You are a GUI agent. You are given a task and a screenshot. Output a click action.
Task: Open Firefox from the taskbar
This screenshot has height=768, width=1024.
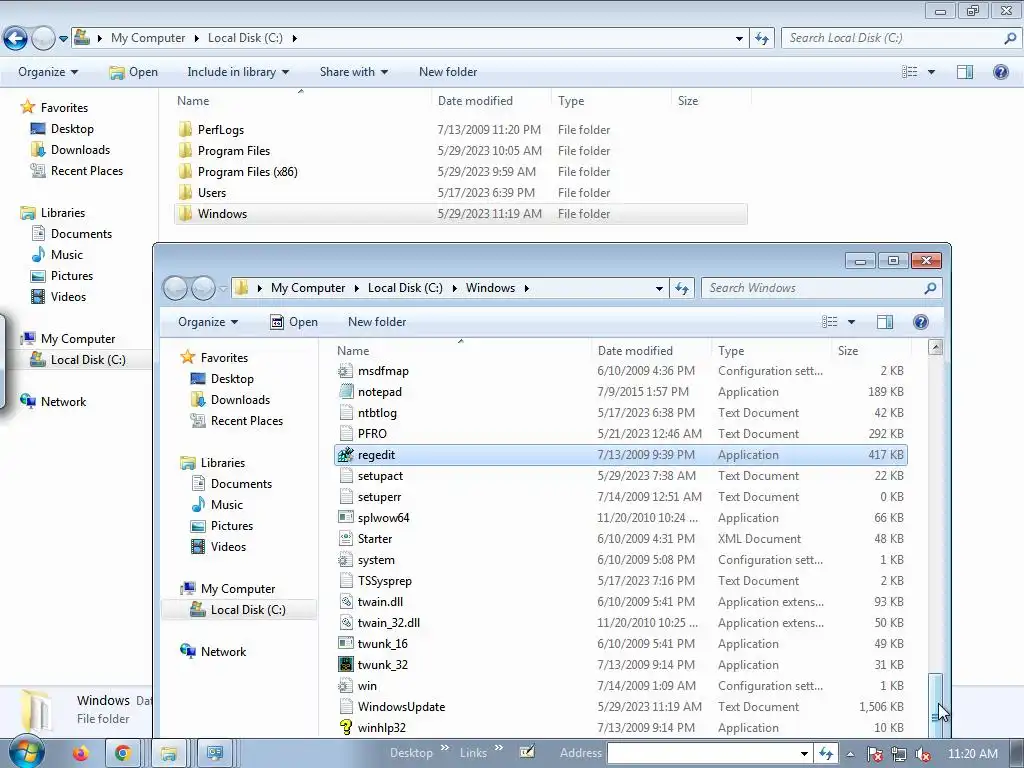coord(80,754)
